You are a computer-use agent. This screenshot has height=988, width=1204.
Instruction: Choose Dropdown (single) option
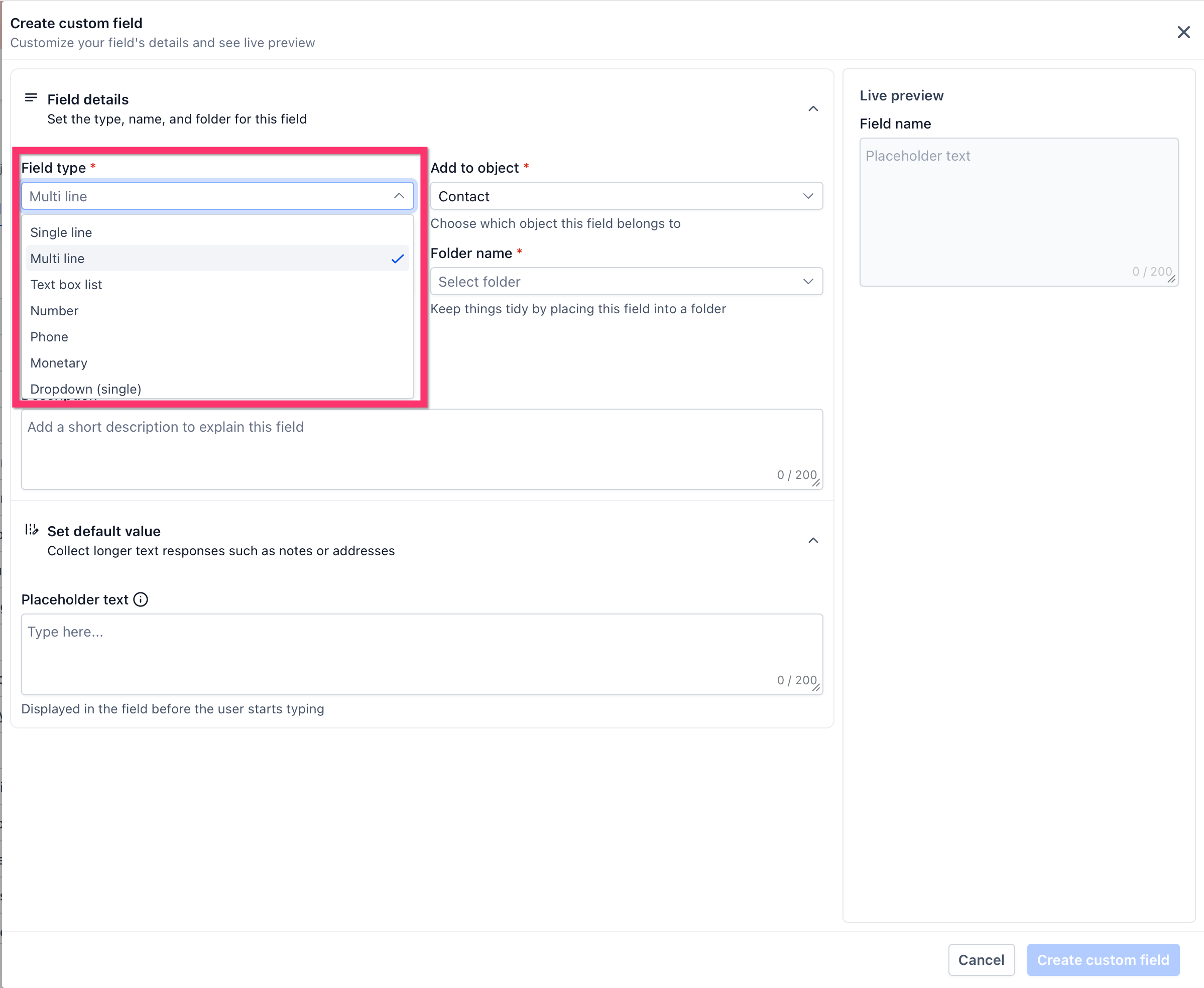(86, 389)
